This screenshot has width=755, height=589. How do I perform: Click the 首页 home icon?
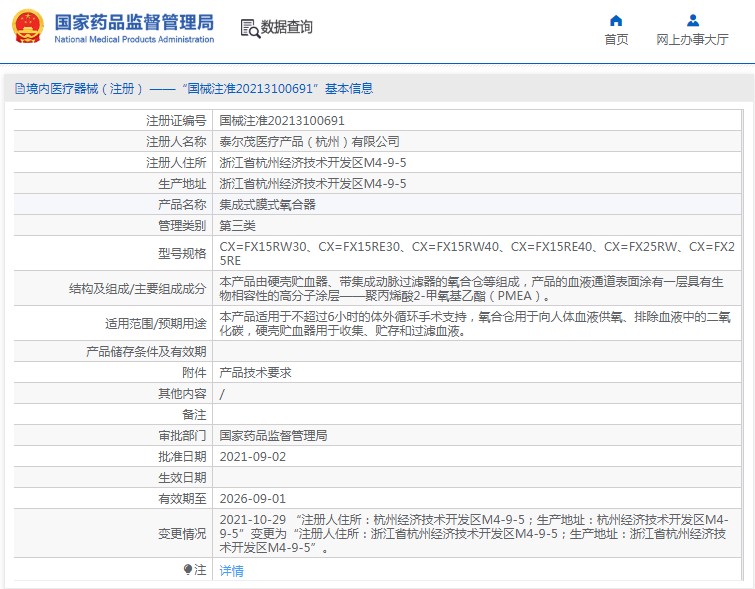coord(616,20)
